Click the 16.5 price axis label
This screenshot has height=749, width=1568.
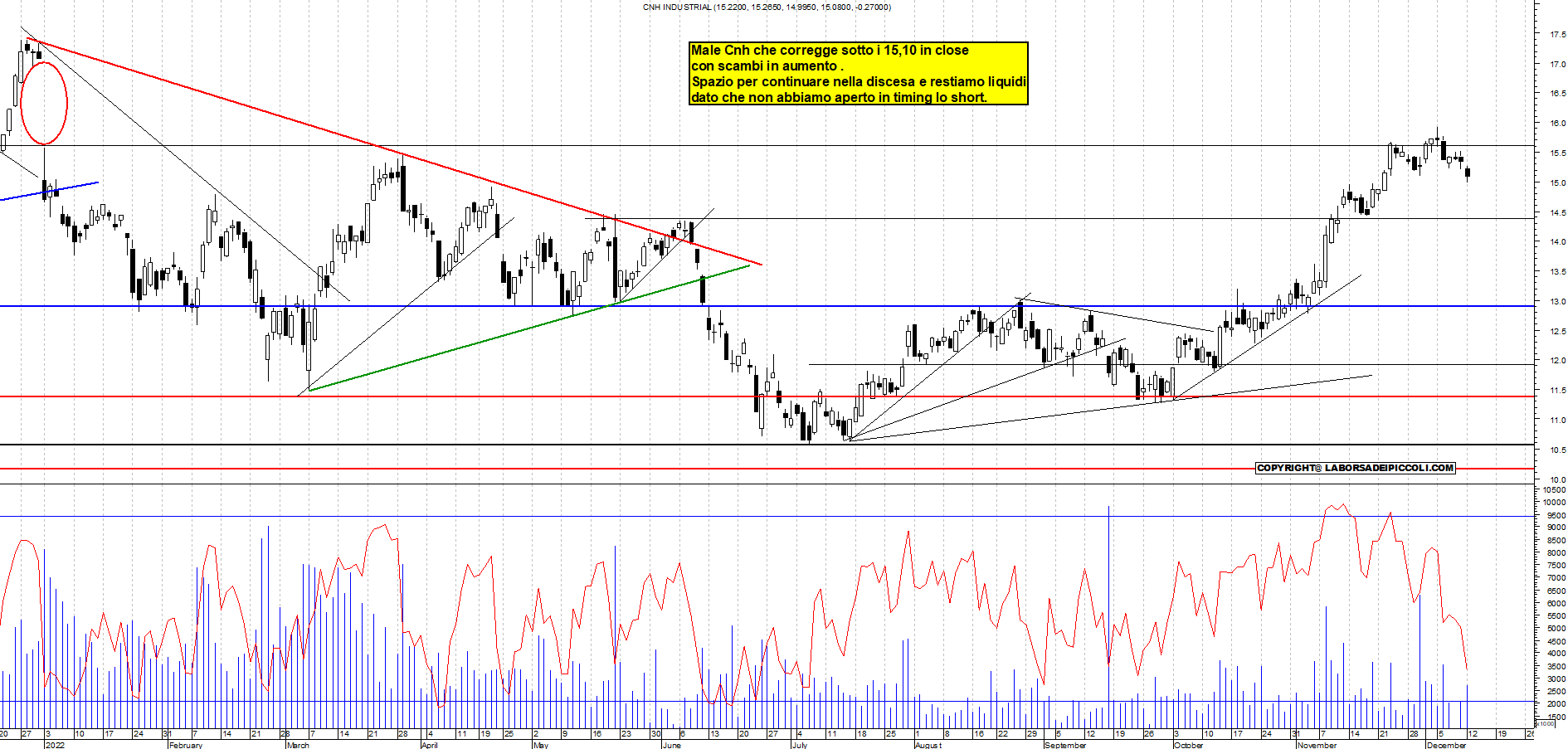click(x=1557, y=94)
